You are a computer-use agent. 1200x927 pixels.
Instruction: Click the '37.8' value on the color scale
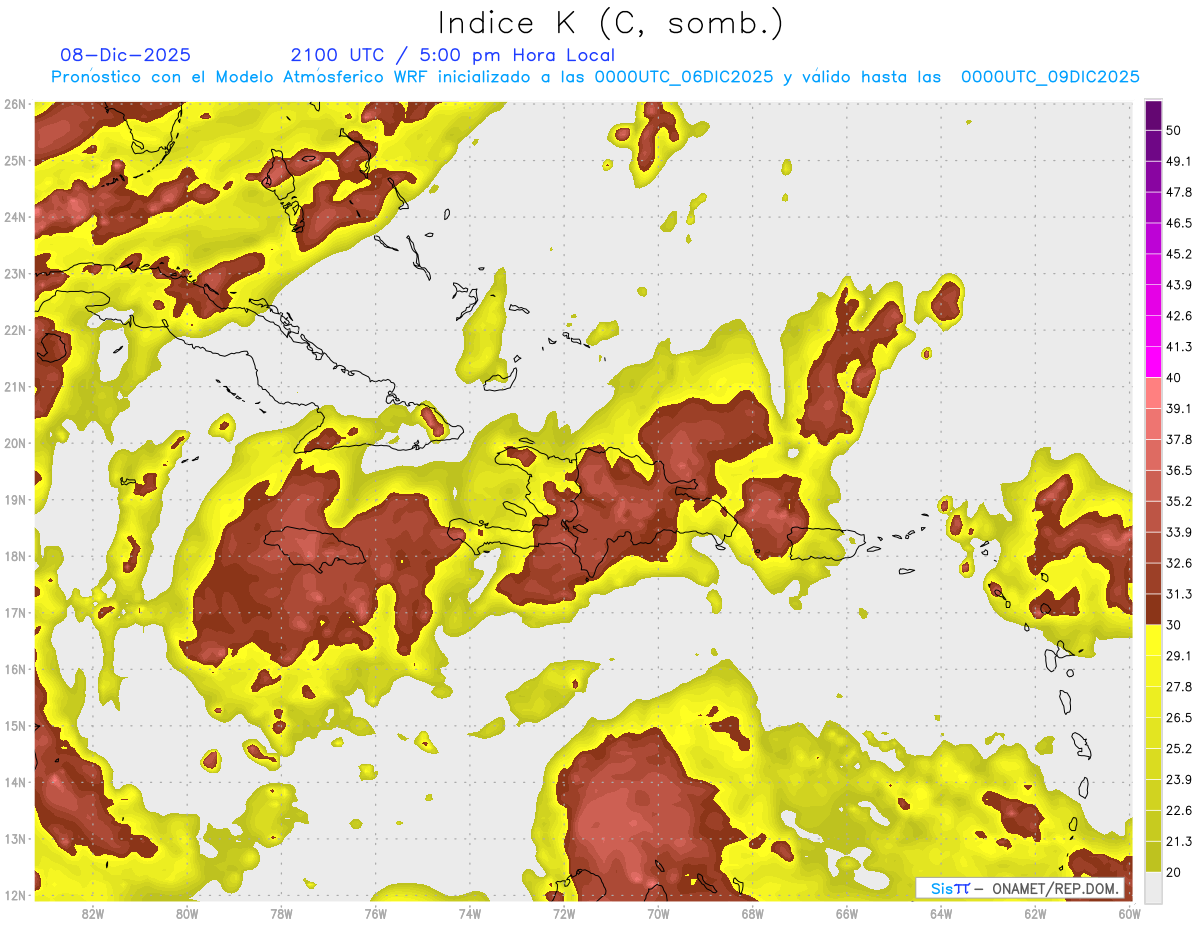point(1178,439)
